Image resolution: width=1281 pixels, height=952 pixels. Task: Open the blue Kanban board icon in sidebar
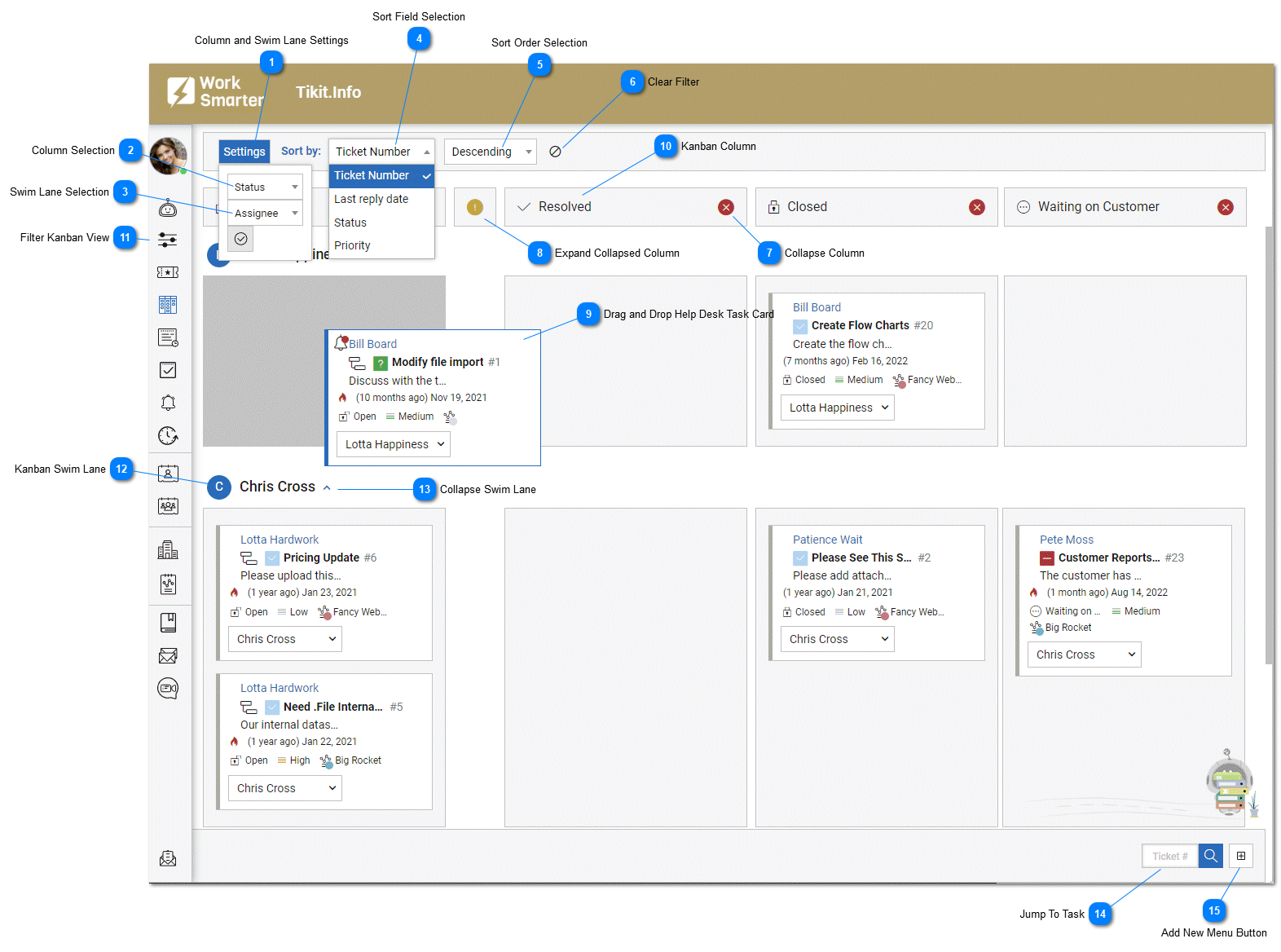(168, 305)
